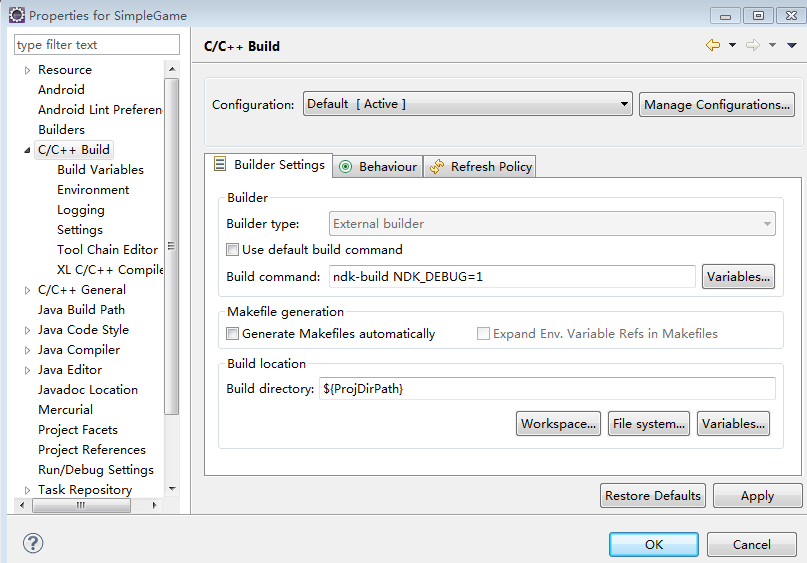Click the Builder Settings tab icon
The image size is (807, 563).
tap(220, 165)
